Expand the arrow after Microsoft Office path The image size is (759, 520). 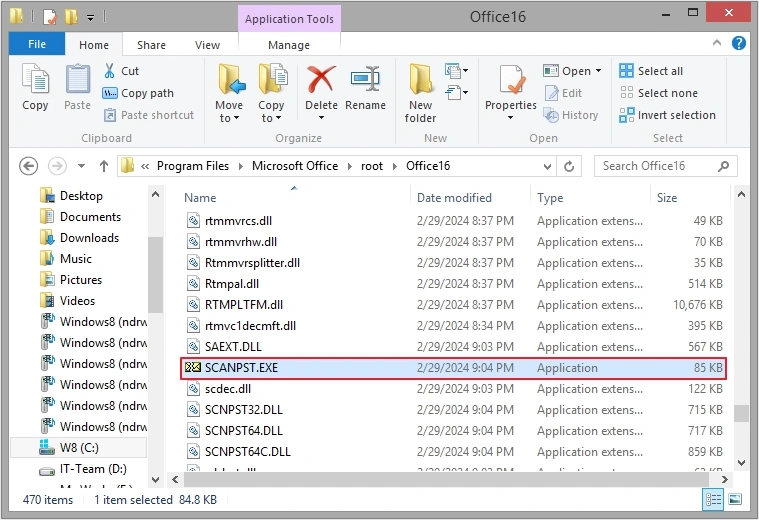pyautogui.click(x=349, y=166)
